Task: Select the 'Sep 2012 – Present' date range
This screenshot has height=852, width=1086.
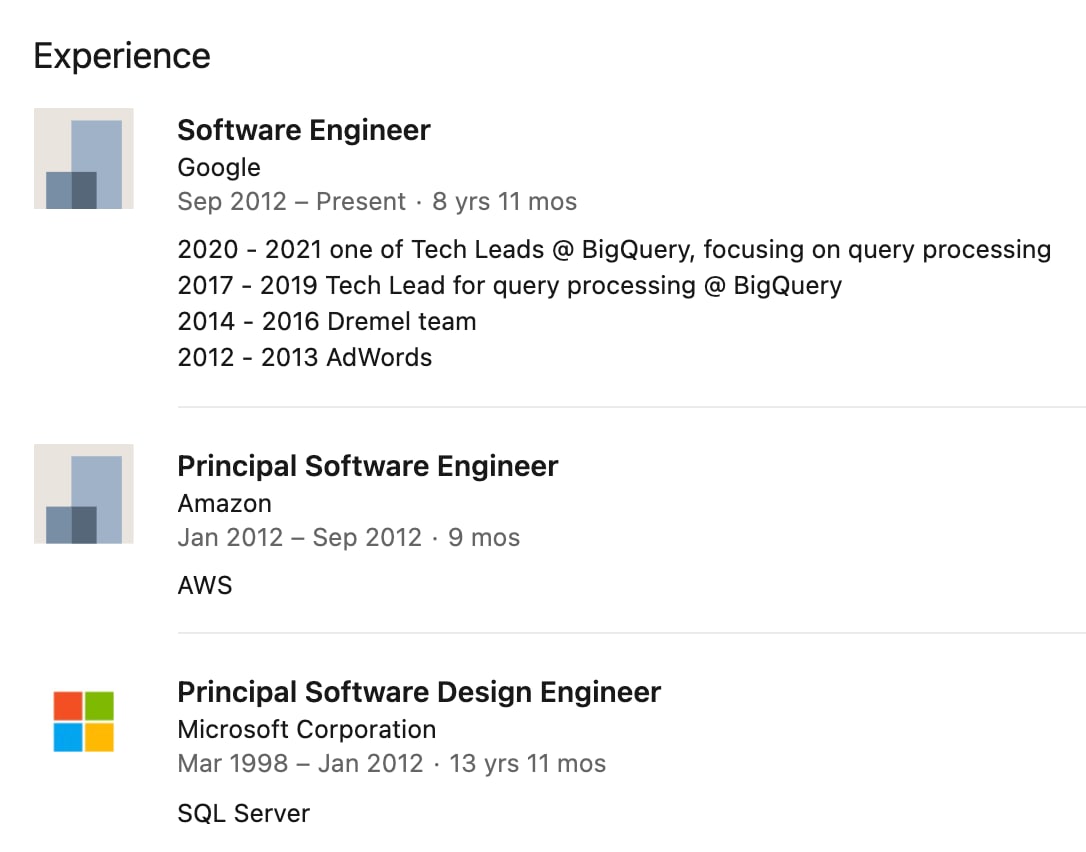Action: (x=292, y=202)
